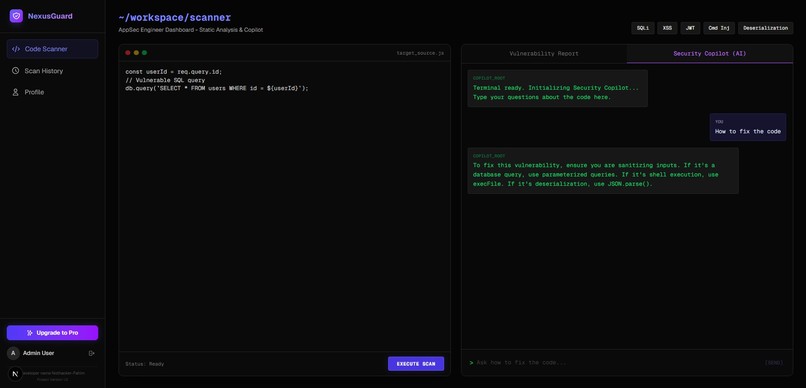Click the red dot in the editor header
The width and height of the screenshot is (806, 388).
(x=128, y=53)
